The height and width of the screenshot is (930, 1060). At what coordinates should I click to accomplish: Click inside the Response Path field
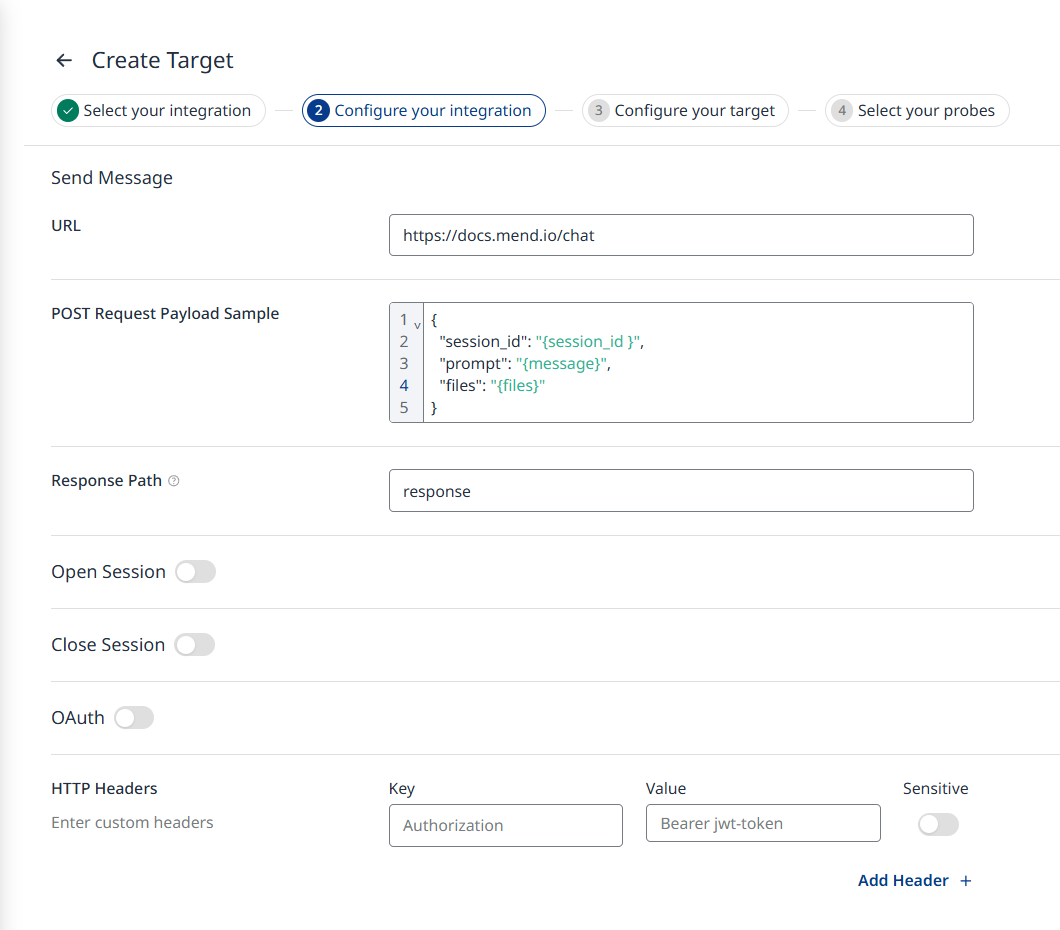point(680,491)
